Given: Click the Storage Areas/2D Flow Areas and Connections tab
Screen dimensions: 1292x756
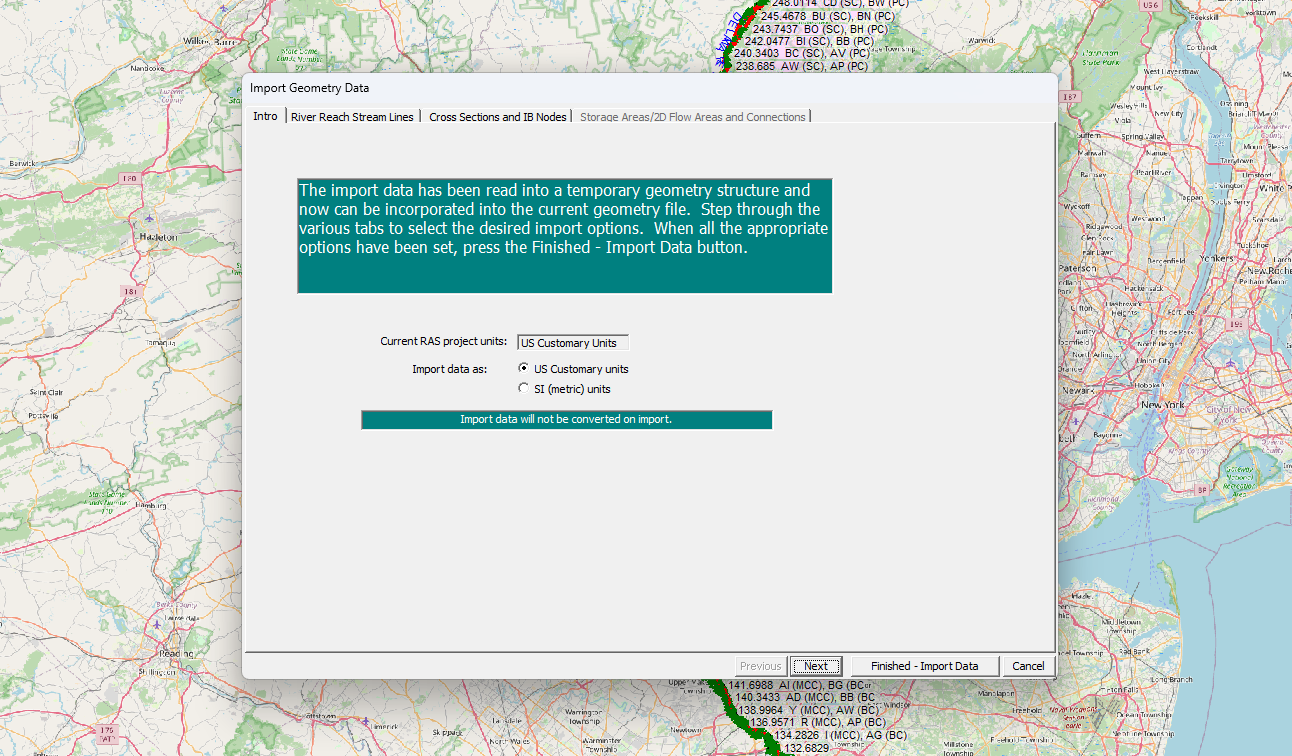Looking at the screenshot, I should click(x=693, y=117).
